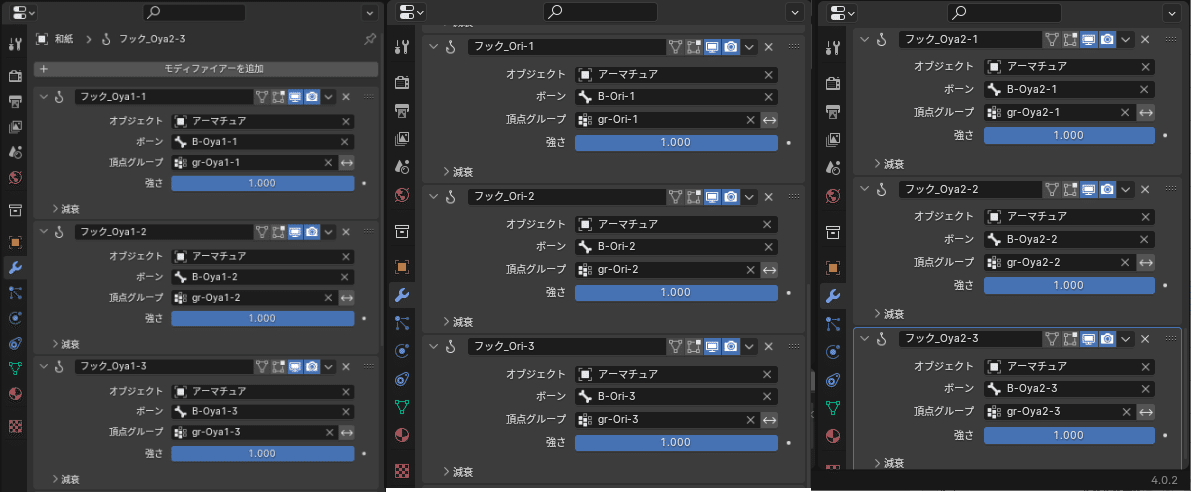Image resolution: width=1191 pixels, height=492 pixels.
Task: Adjust strength slider of フック_Oya1-2
Action: [263, 317]
